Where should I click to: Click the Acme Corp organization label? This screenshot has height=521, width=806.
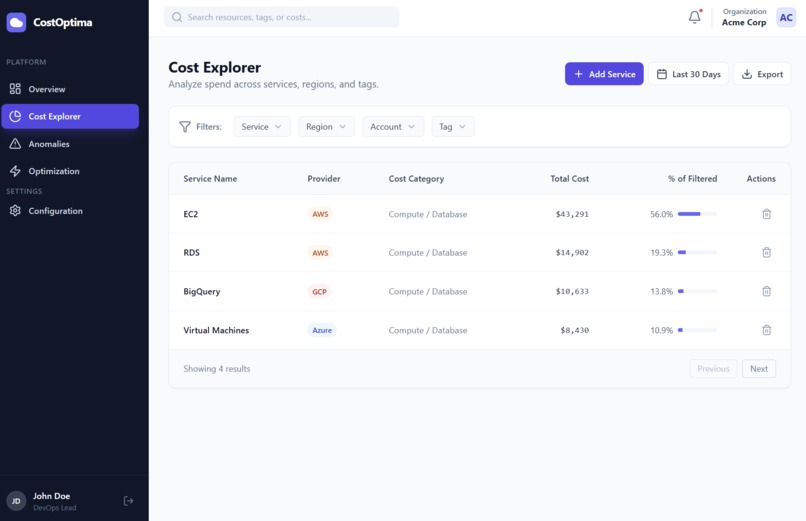[x=744, y=22]
